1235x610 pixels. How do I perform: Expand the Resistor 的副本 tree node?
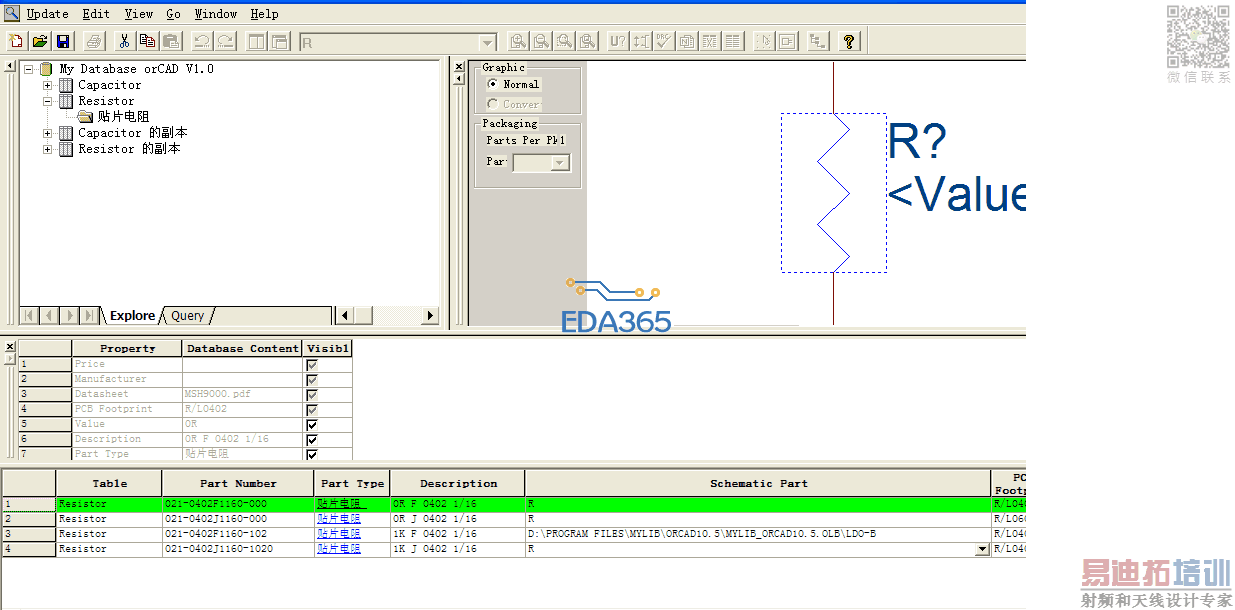[47, 149]
